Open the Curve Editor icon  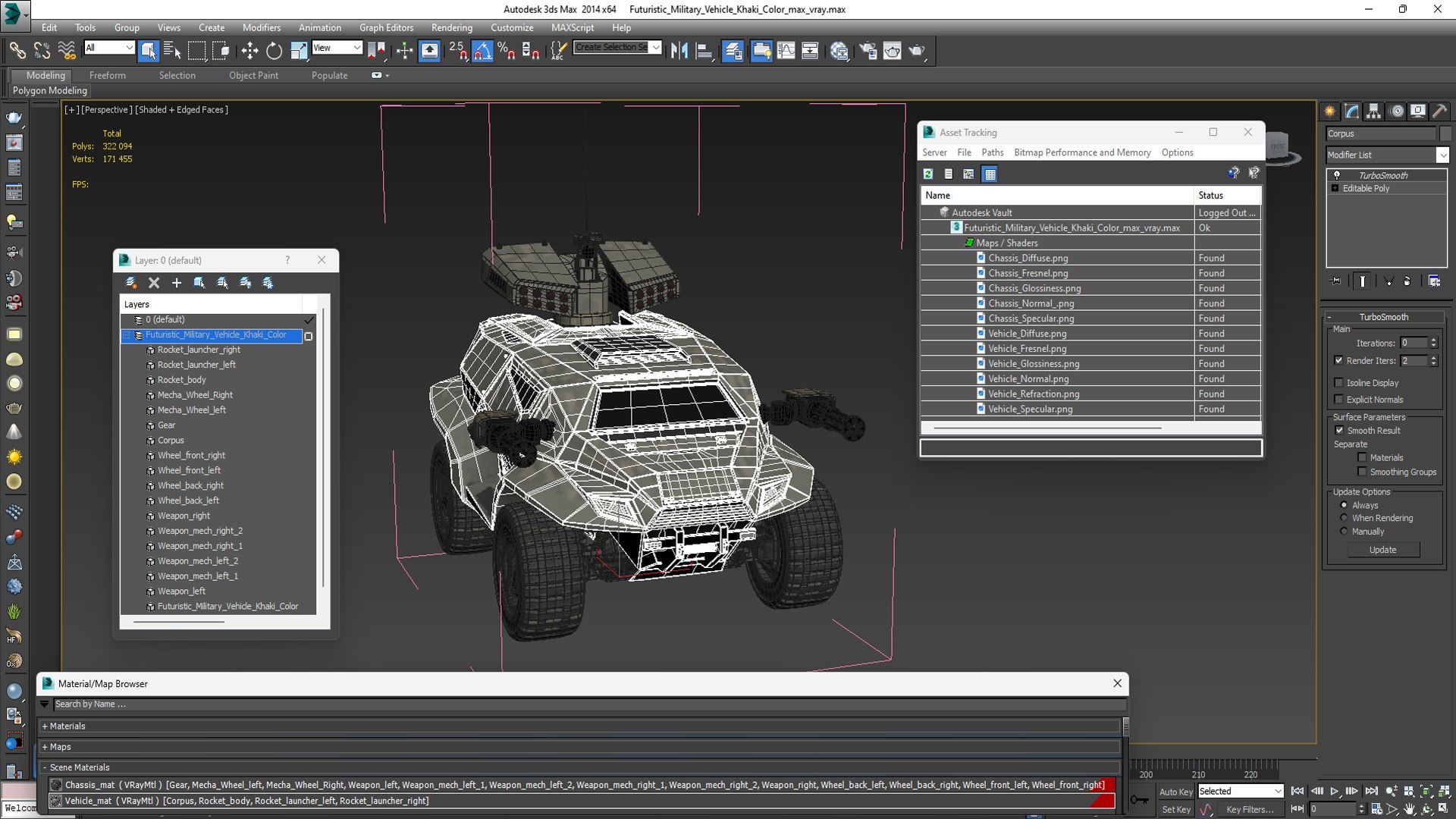coord(786,51)
